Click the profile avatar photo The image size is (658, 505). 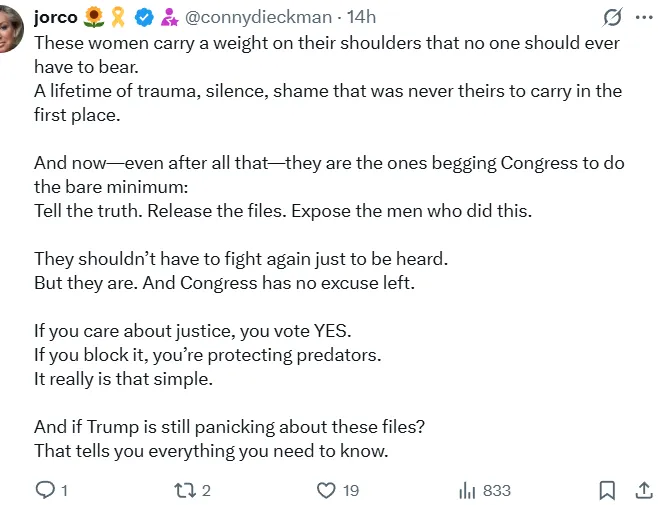pyautogui.click(x=10, y=29)
